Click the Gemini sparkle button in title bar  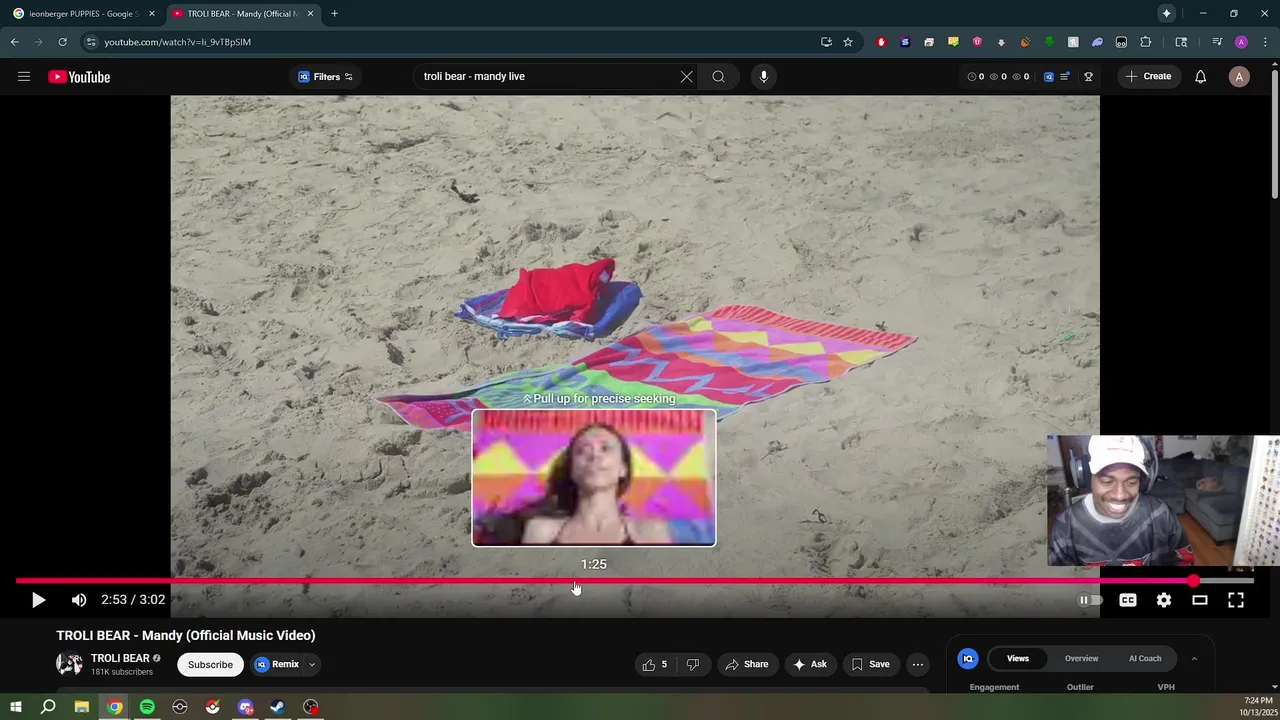(1166, 14)
